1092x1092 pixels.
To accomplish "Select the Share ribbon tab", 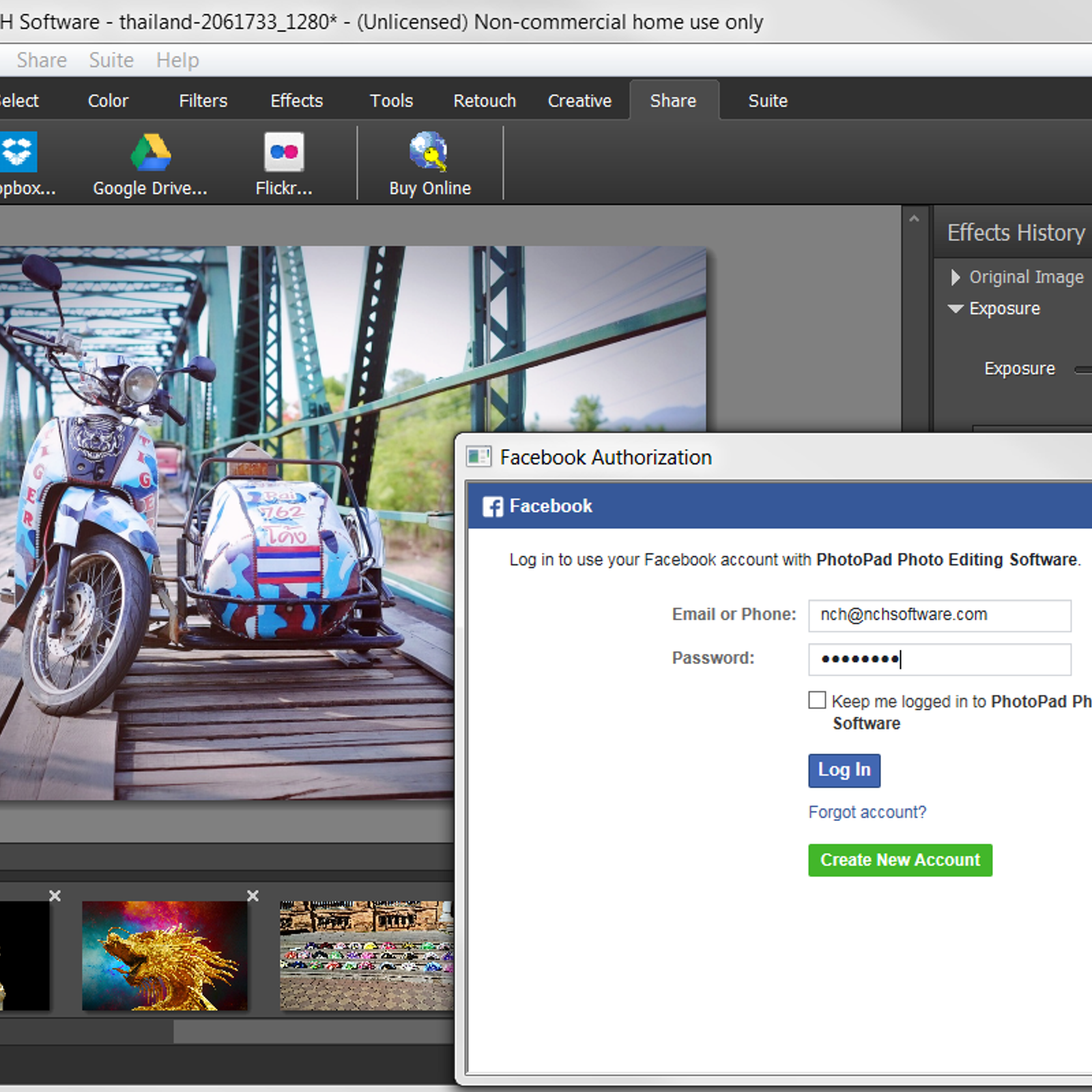I will (x=673, y=101).
